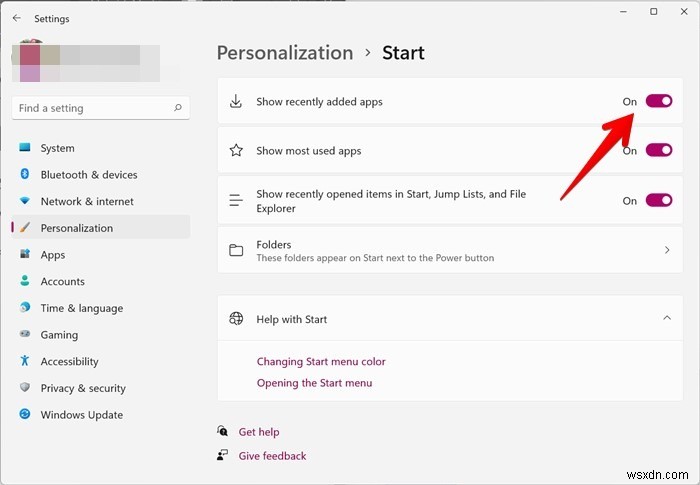This screenshot has width=700, height=485.
Task: Go to Time & language settings
Action: [x=80, y=308]
